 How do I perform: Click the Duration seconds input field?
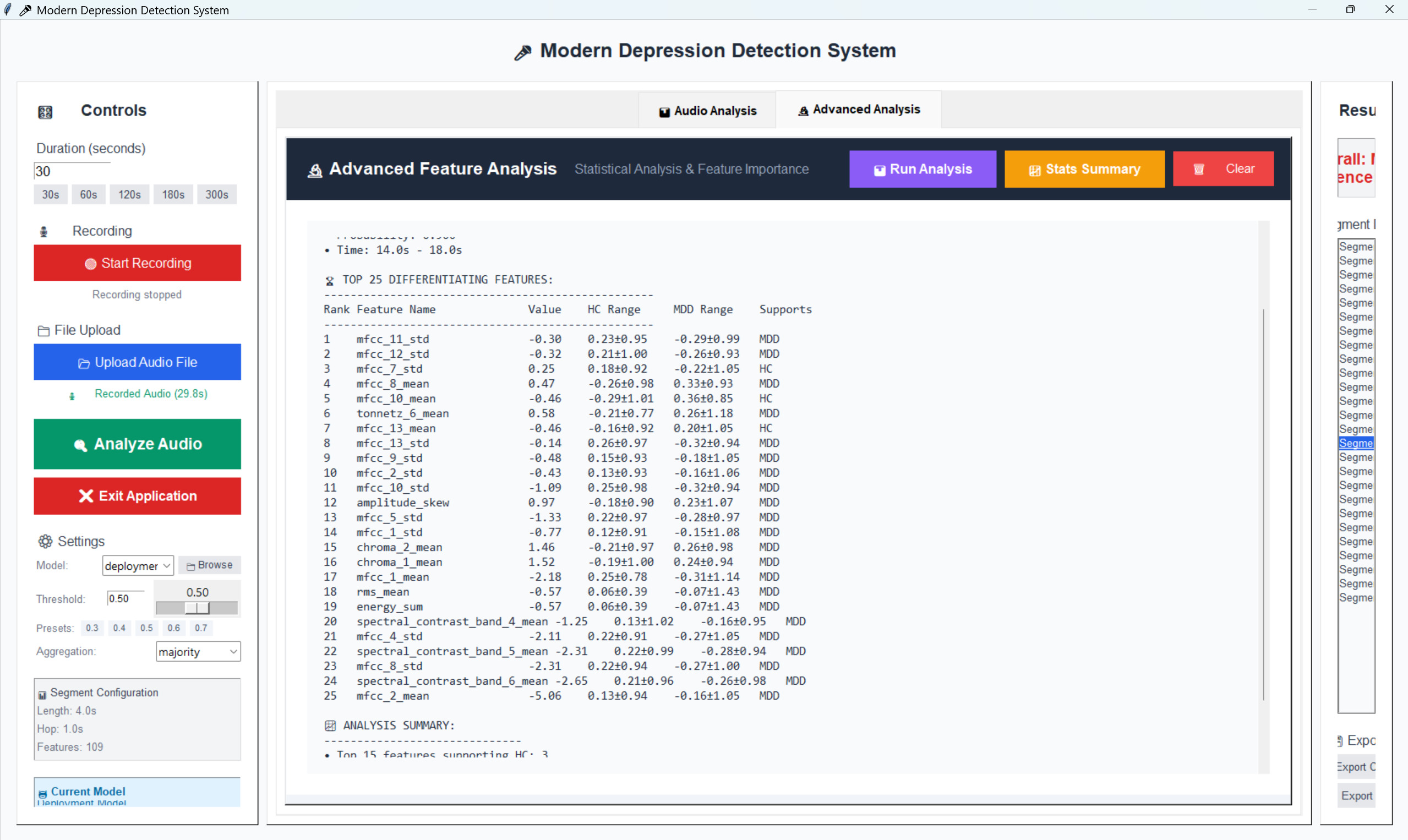coord(72,172)
